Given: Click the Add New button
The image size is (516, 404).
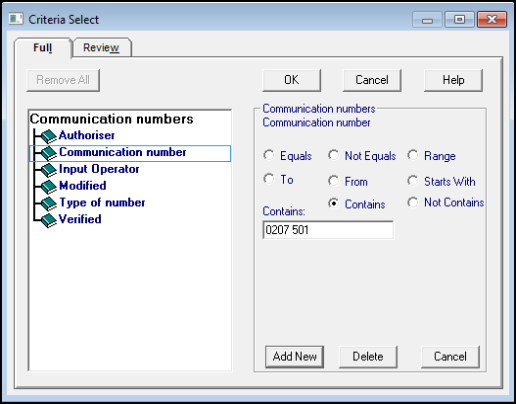Looking at the screenshot, I should tap(295, 357).
